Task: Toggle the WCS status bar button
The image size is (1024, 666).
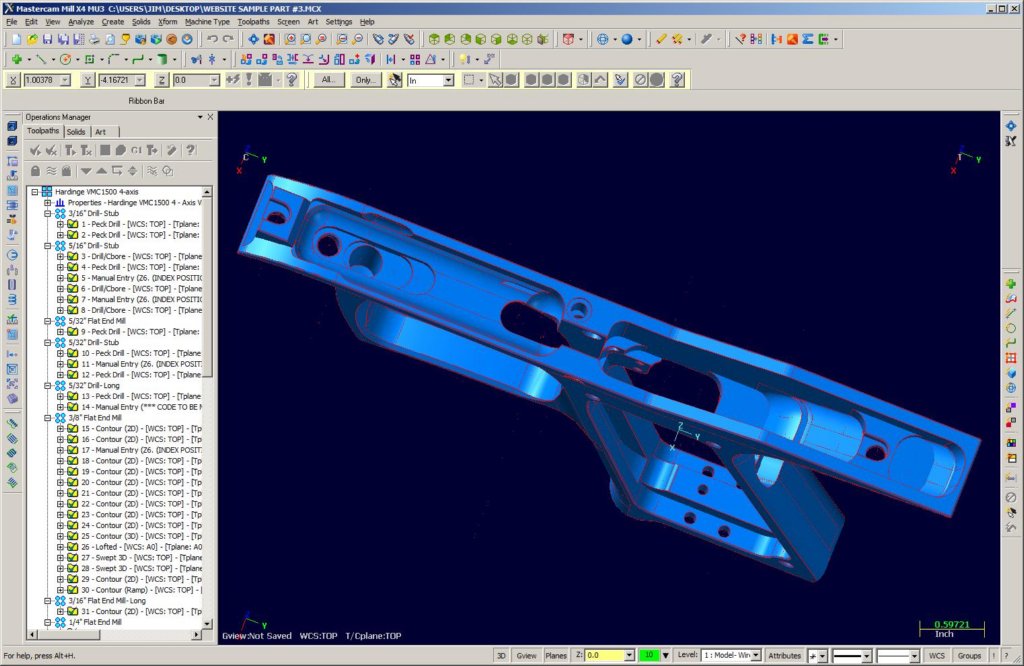Action: click(x=936, y=655)
